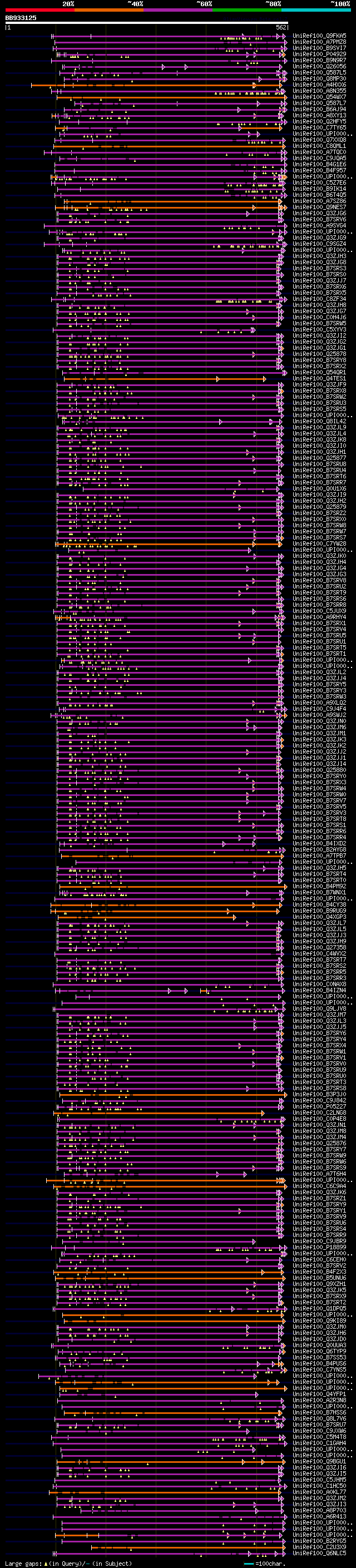356x1568 pixels.
Task: Click label UniRef100_Q25877
Action: pyautogui.click(x=319, y=458)
